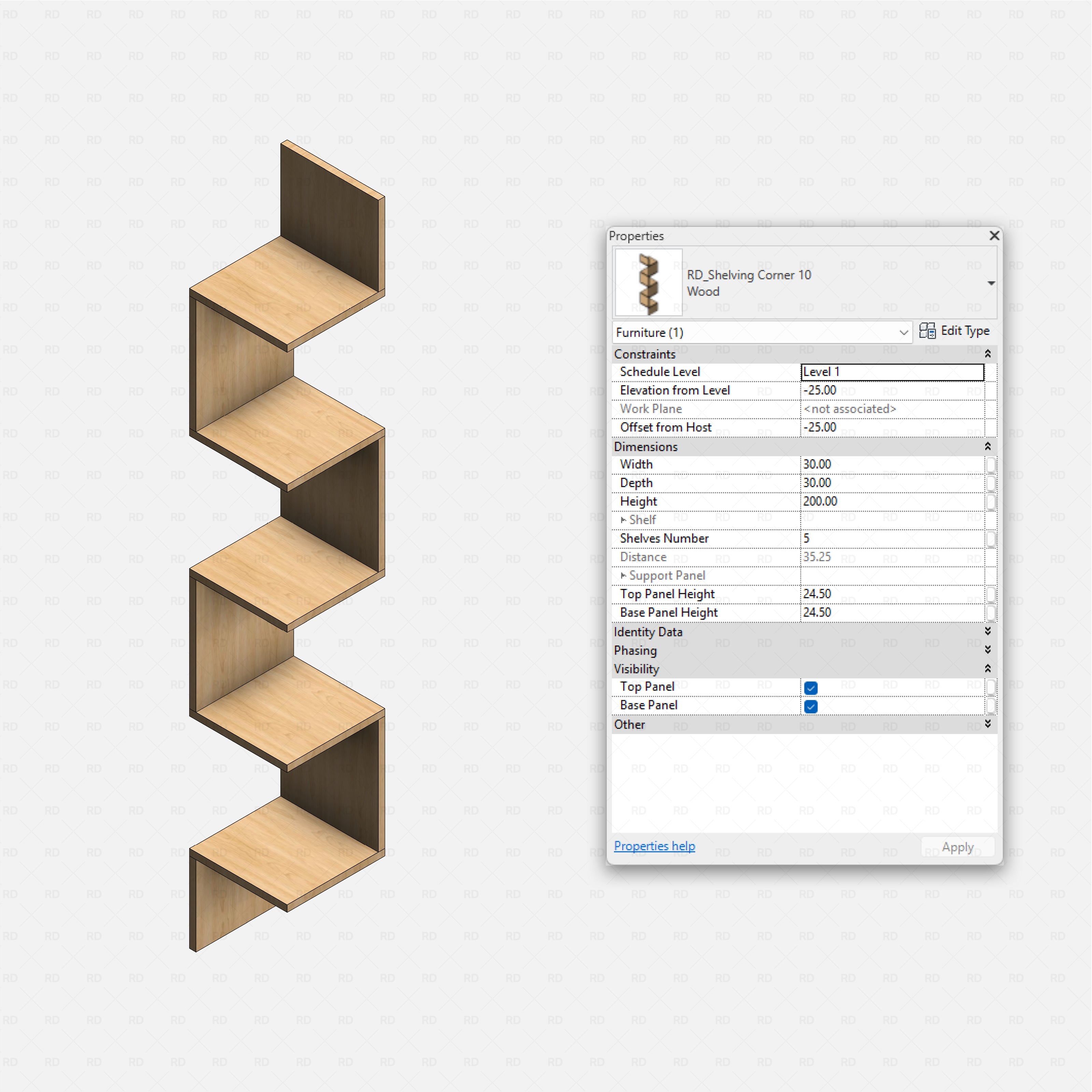This screenshot has width=1092, height=1092.
Task: Open the Properties help link
Action: (655, 846)
